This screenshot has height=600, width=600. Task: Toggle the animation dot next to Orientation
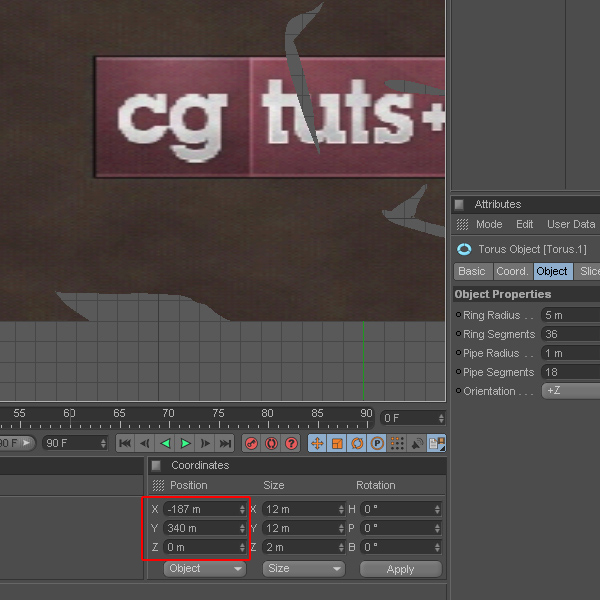coord(458,391)
